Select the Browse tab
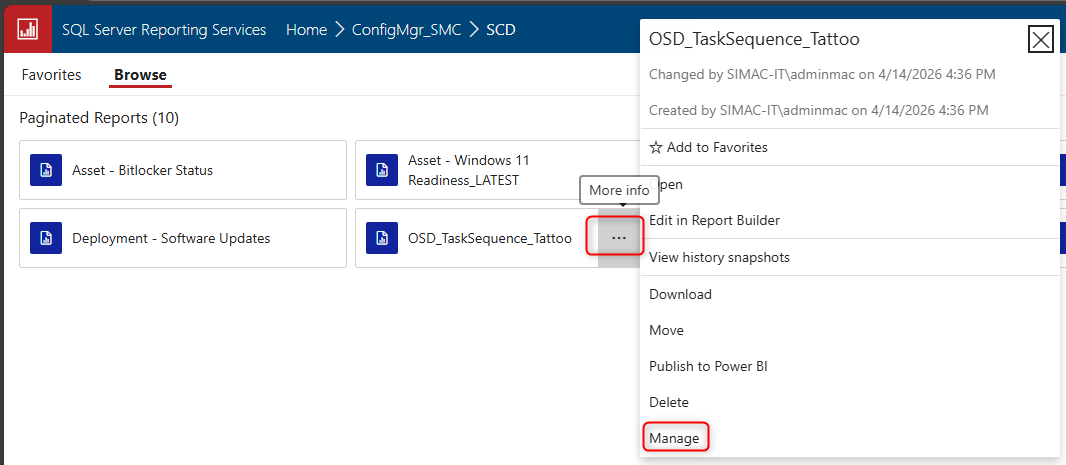 (x=140, y=75)
